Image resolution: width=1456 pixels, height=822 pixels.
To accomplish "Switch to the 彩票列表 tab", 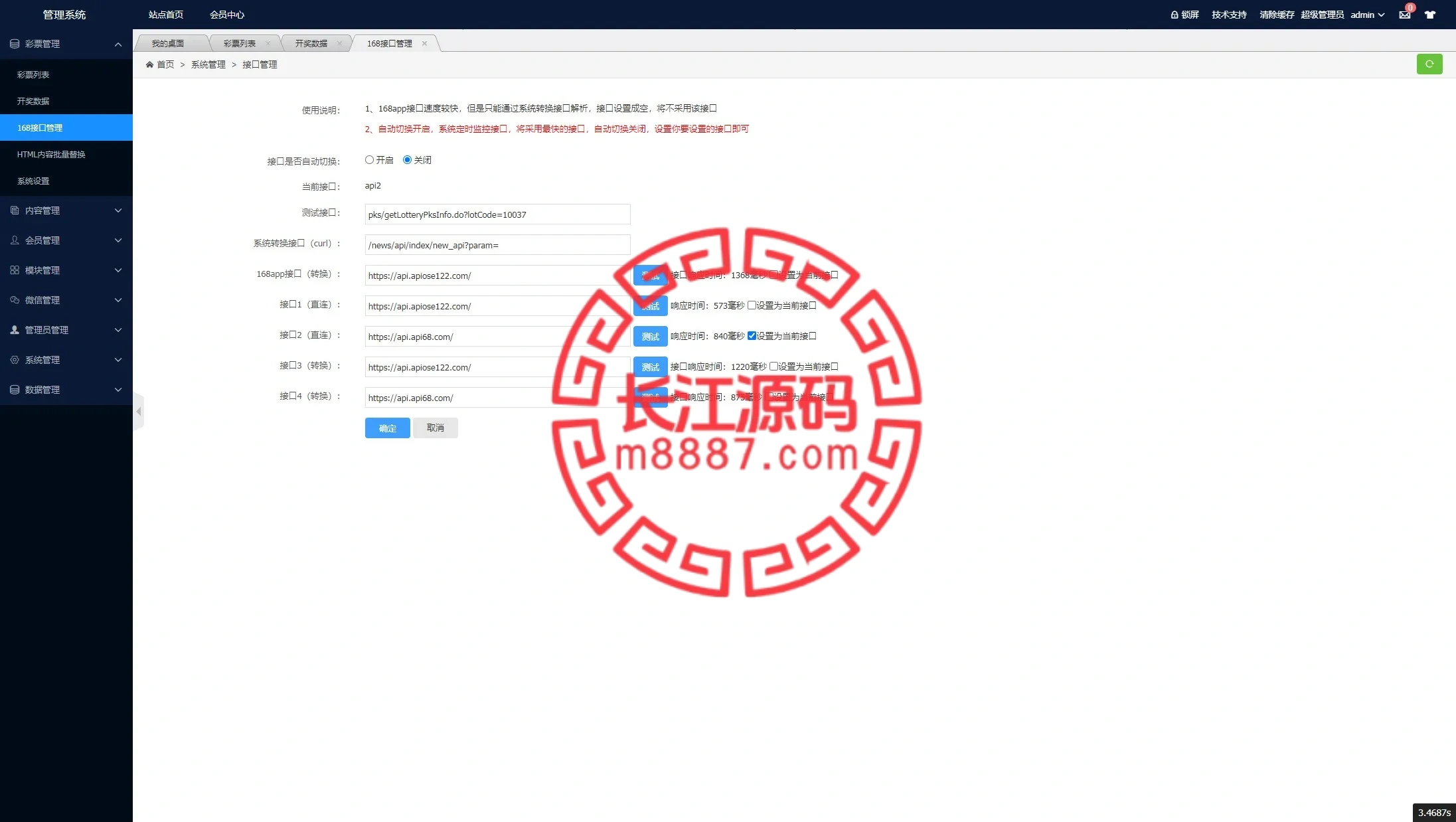I will tap(240, 43).
